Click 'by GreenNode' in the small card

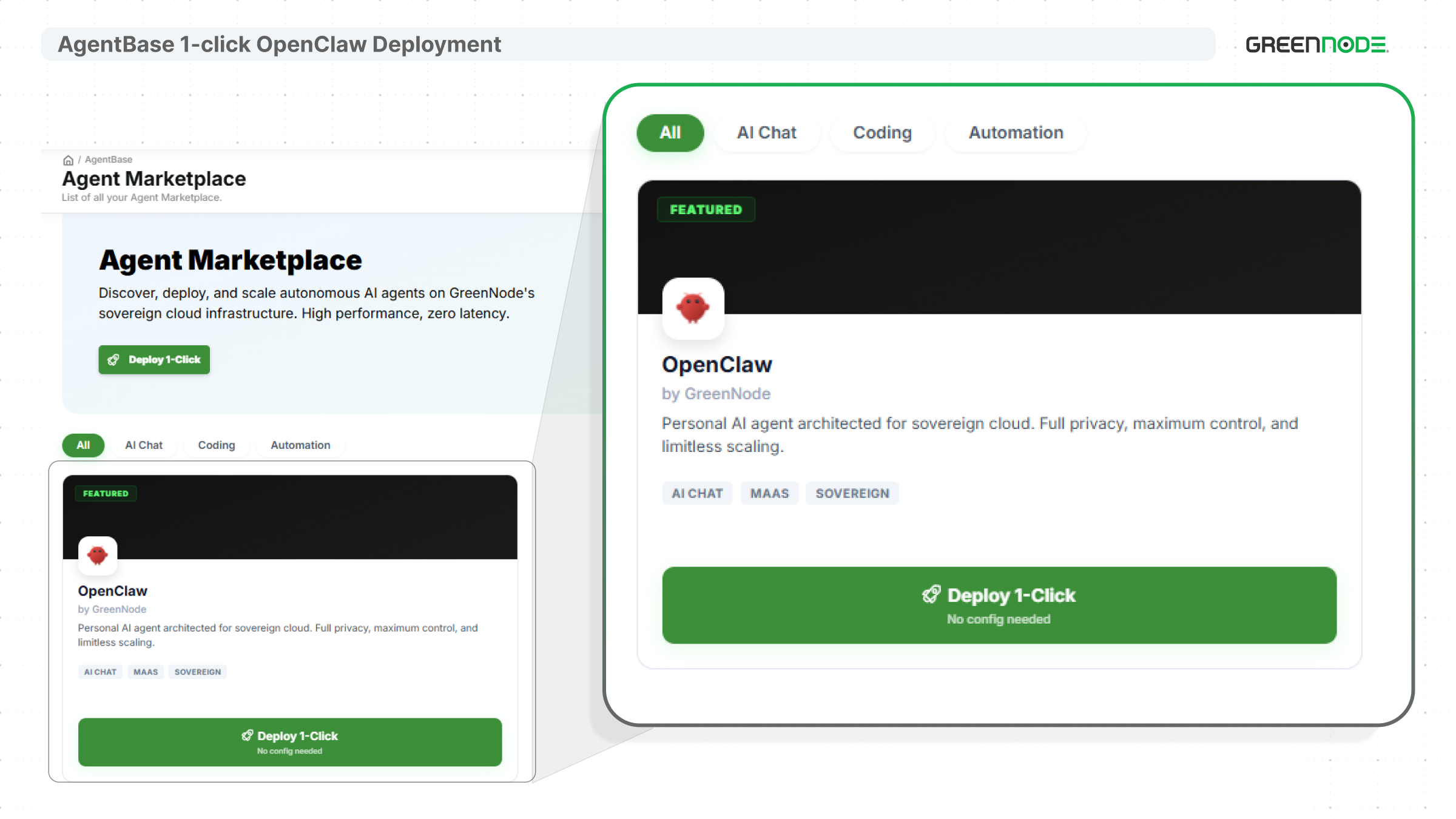click(112, 609)
